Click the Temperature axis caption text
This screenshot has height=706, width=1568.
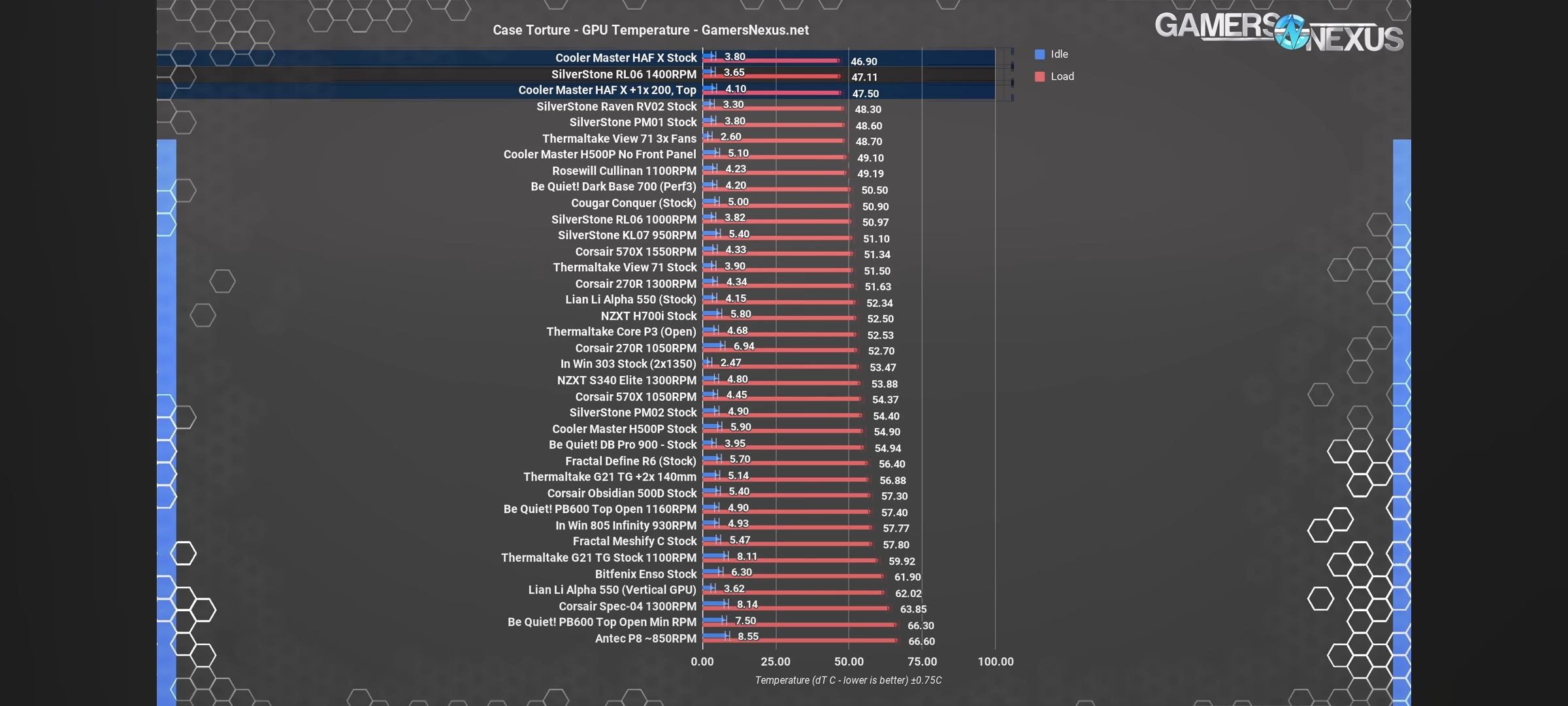[848, 681]
